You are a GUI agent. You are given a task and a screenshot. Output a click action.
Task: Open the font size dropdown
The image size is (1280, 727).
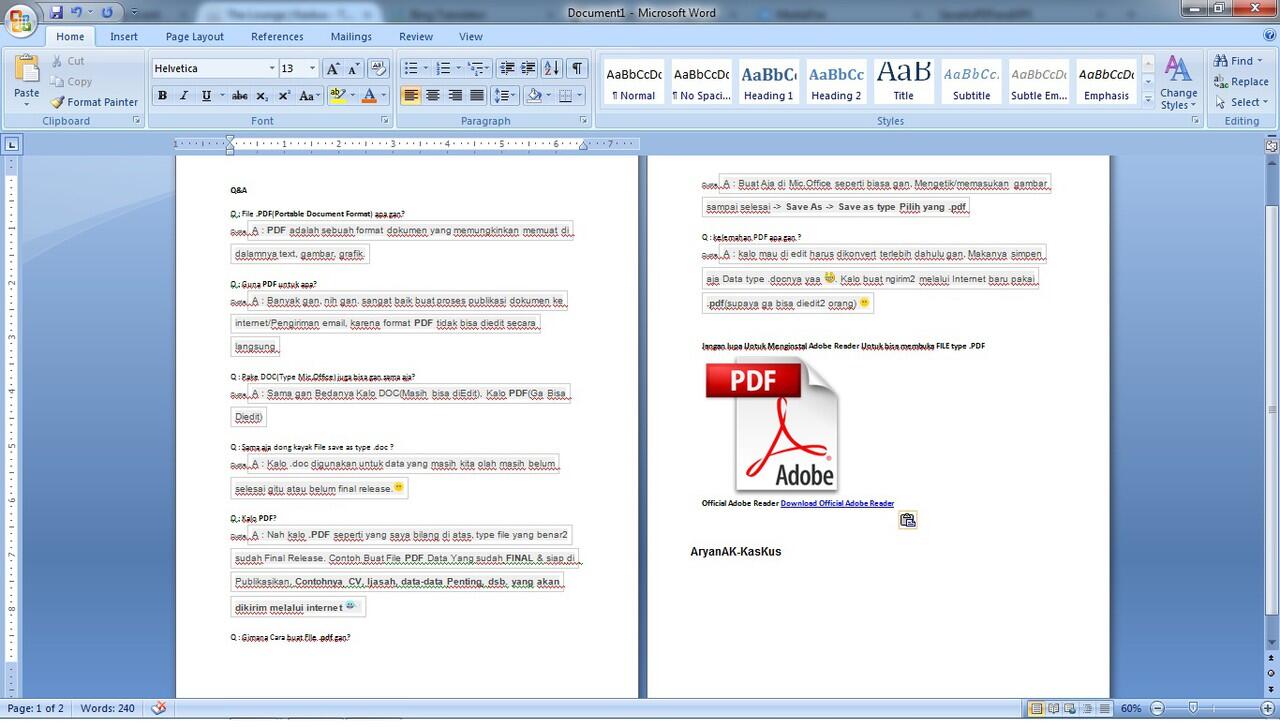[312, 69]
